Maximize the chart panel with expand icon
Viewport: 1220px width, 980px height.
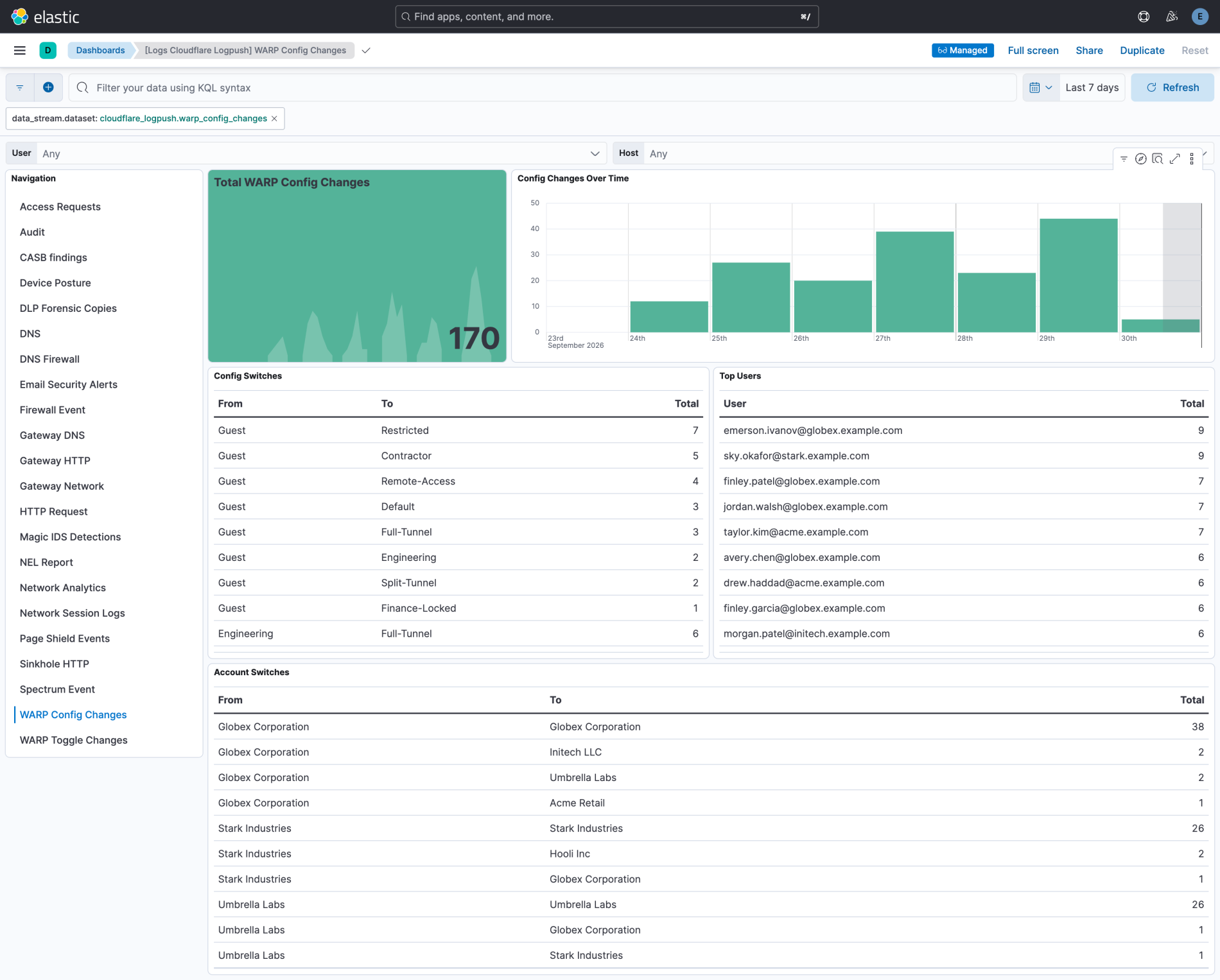[1175, 159]
